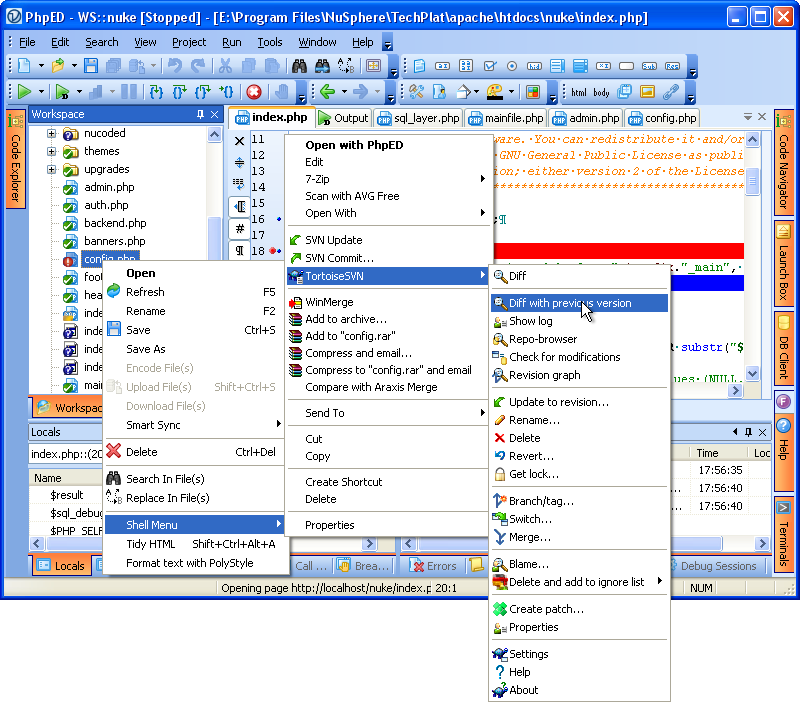Image resolution: width=800 pixels, height=707 pixels.
Task: Select Search In File(s) entry
Action: (x=194, y=479)
